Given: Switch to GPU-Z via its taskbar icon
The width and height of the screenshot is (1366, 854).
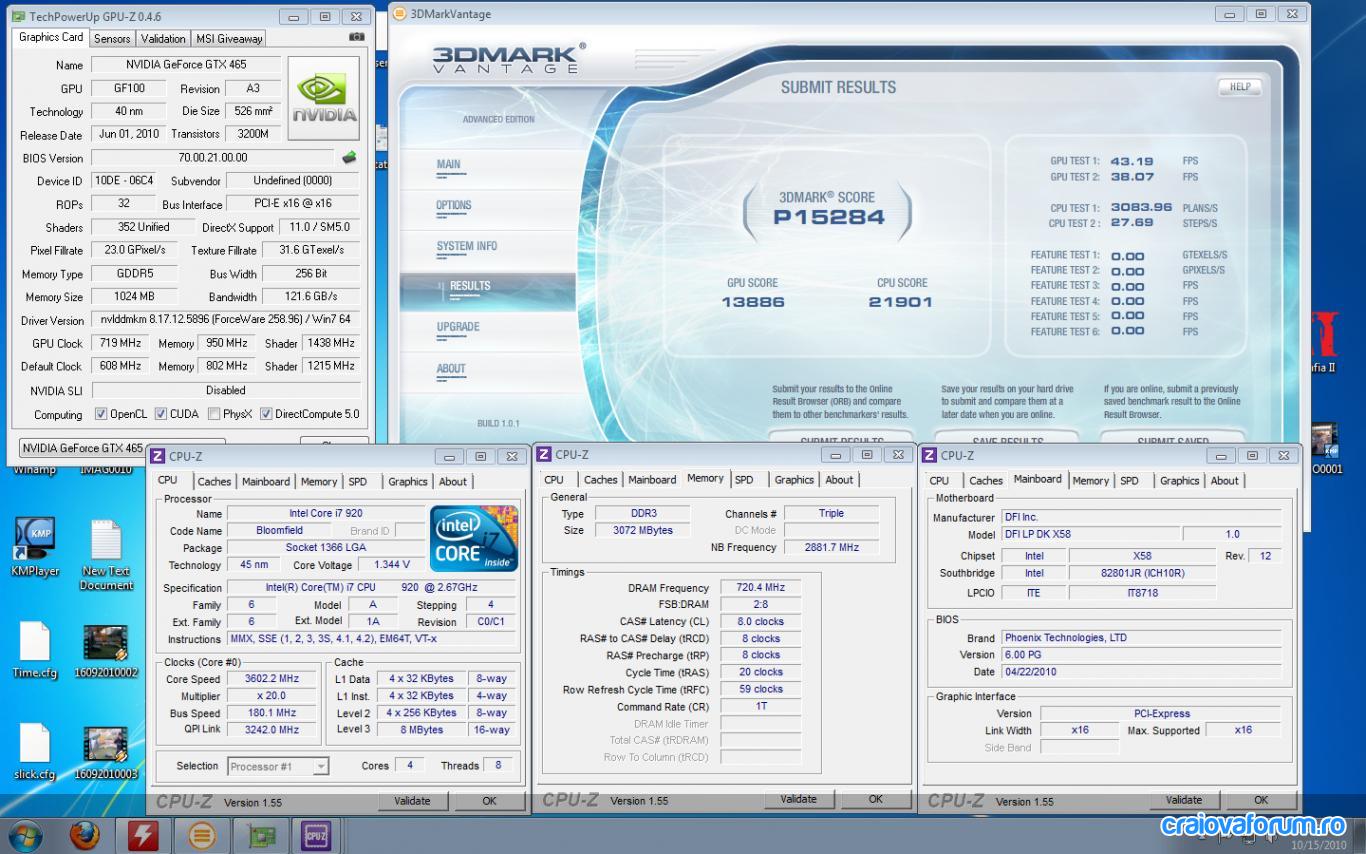Looking at the screenshot, I should tap(262, 835).
